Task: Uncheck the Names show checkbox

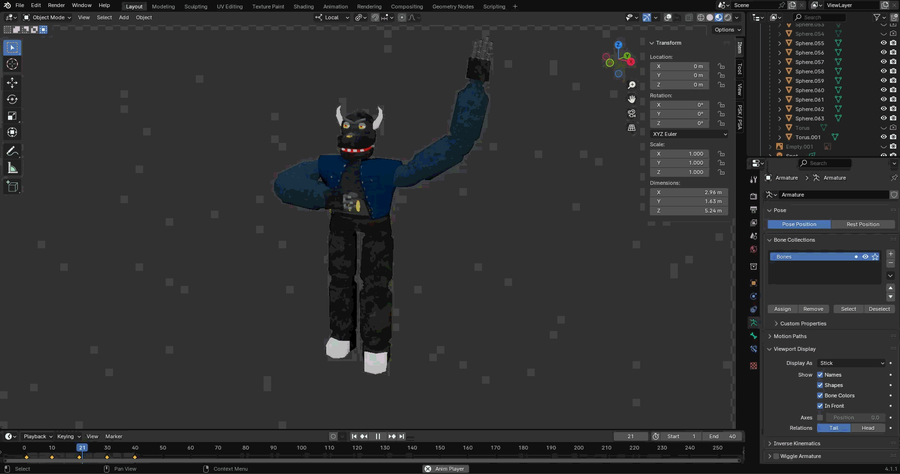Action: point(820,375)
